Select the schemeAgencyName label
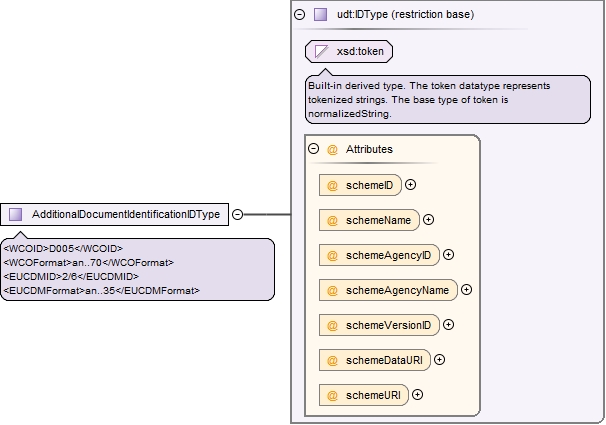This screenshot has height=425, width=606. coord(397,290)
